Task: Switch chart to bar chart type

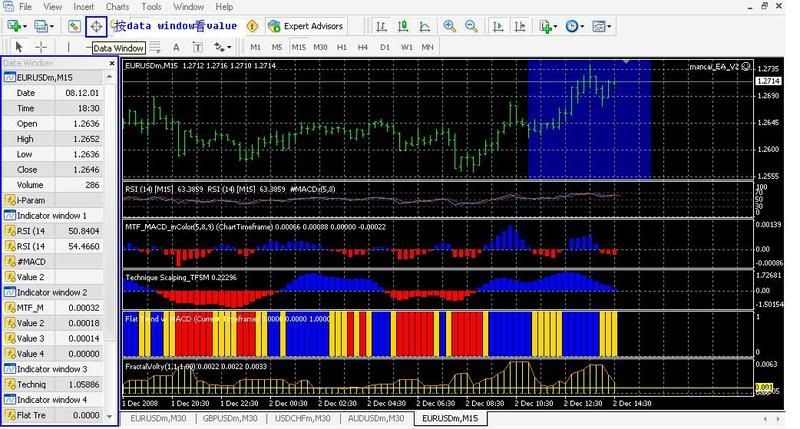Action: (381, 26)
